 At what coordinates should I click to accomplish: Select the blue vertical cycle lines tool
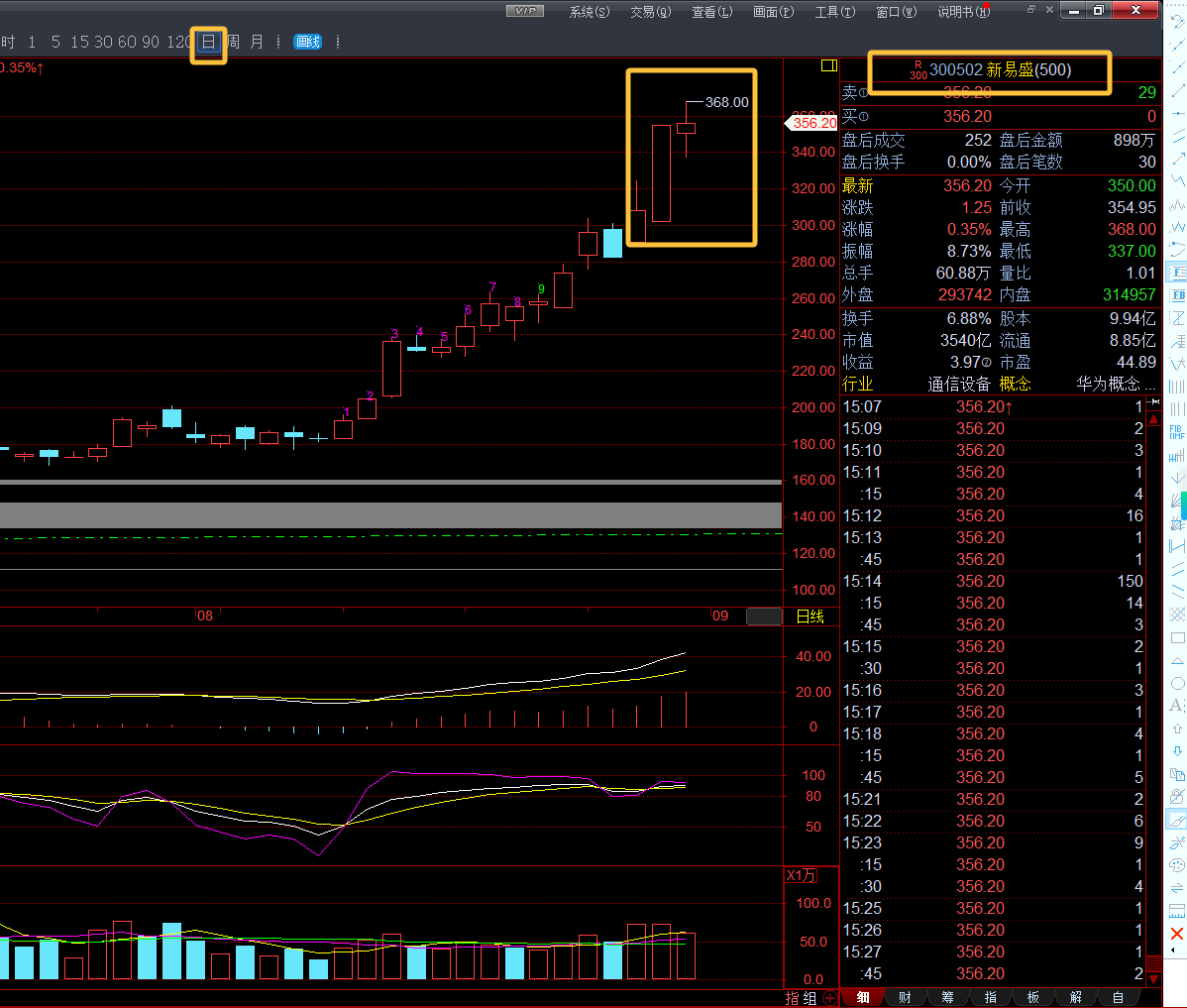point(1177,387)
